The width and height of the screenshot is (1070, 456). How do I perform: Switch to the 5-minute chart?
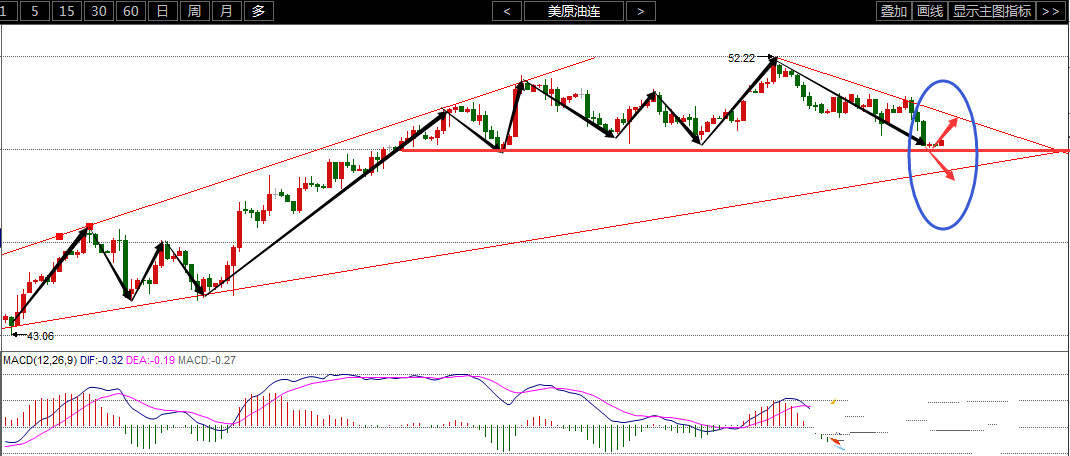click(x=35, y=11)
